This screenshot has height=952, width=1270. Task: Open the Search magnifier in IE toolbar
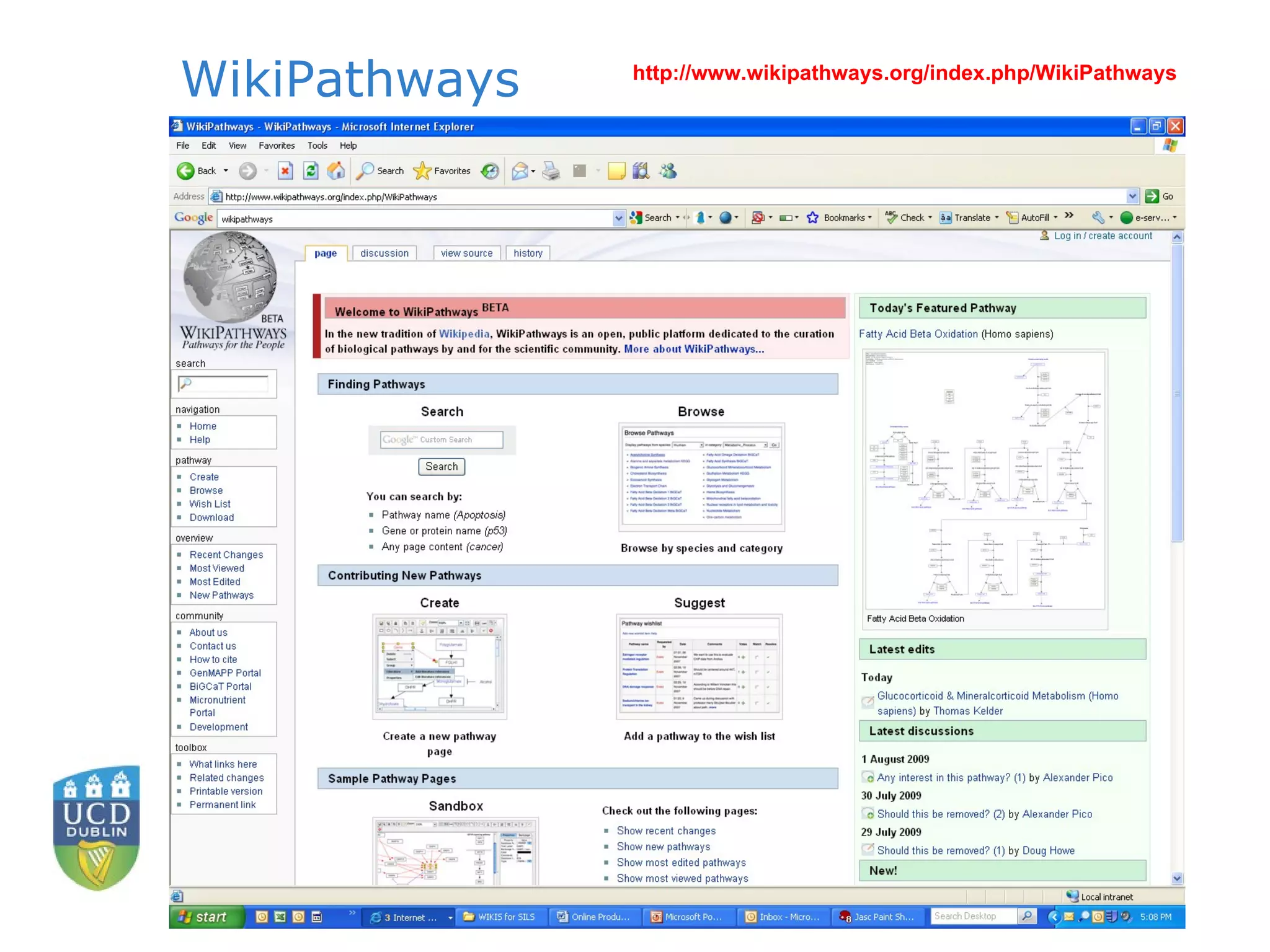(x=380, y=170)
